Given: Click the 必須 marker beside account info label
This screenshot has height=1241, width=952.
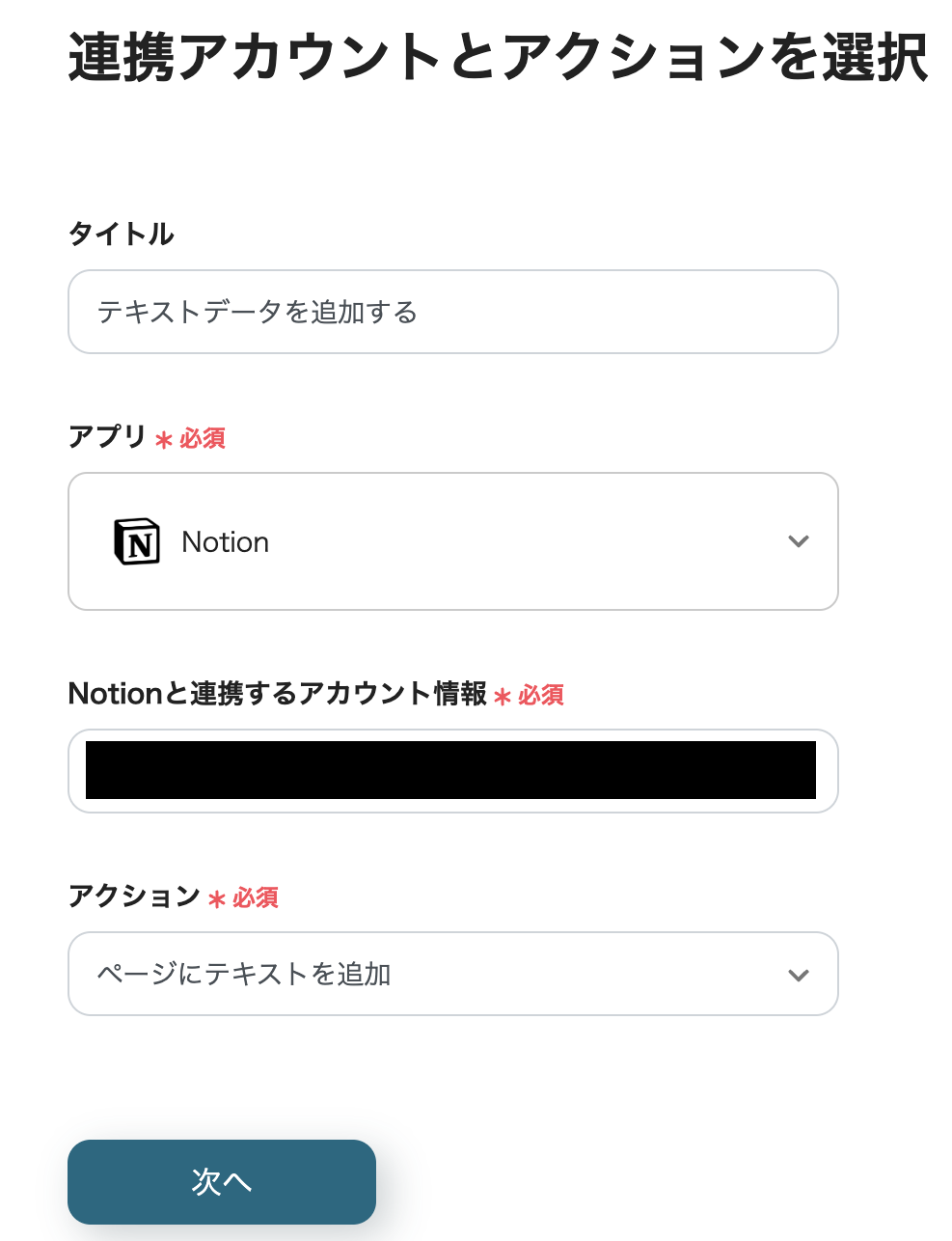Looking at the screenshot, I should (541, 696).
